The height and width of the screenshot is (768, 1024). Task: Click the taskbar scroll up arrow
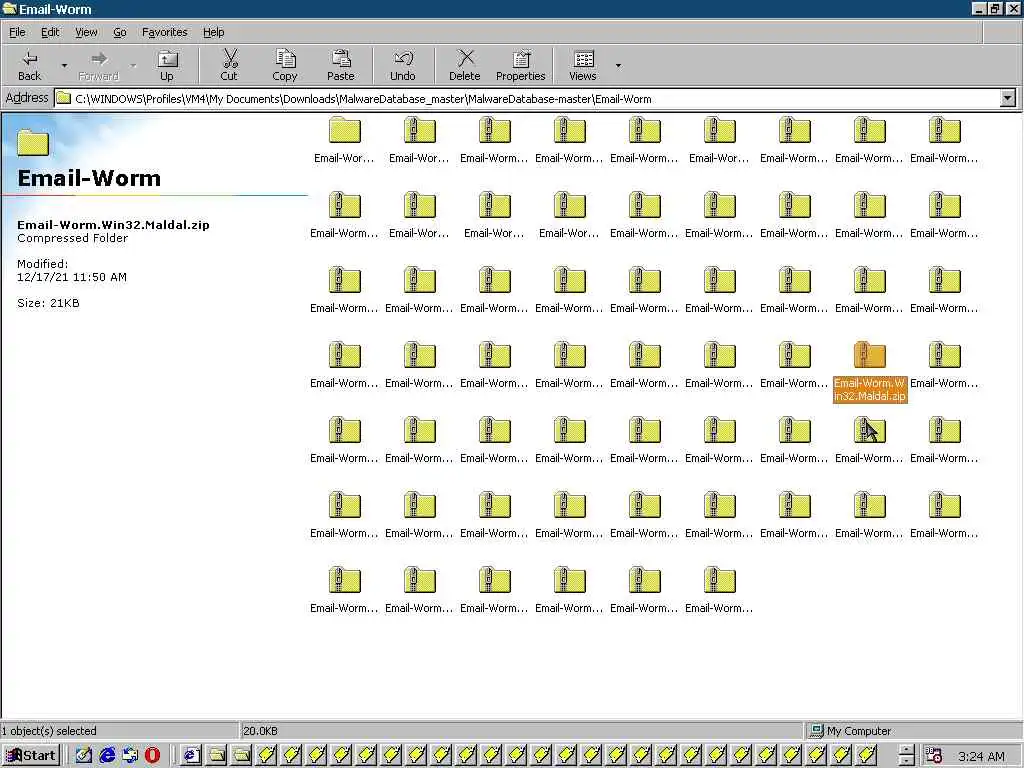906,750
